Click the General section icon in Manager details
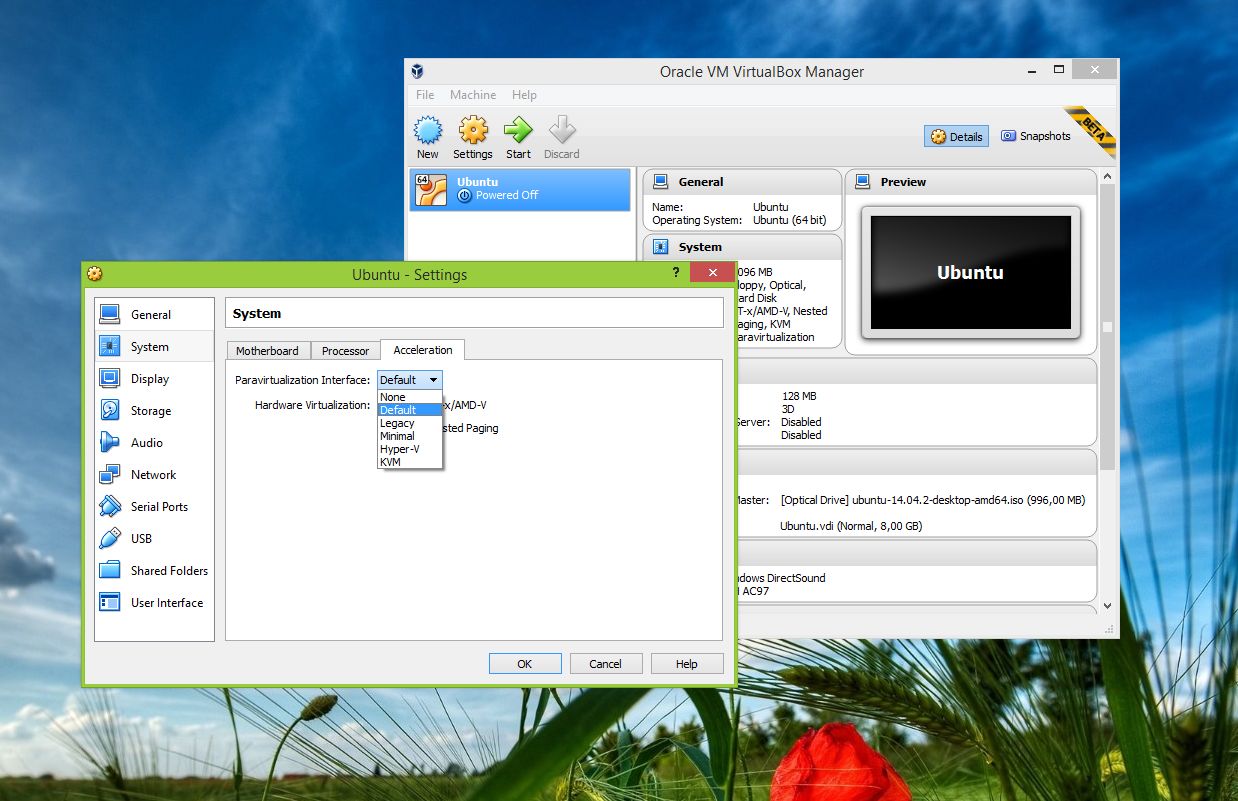The image size is (1238, 801). coord(660,182)
